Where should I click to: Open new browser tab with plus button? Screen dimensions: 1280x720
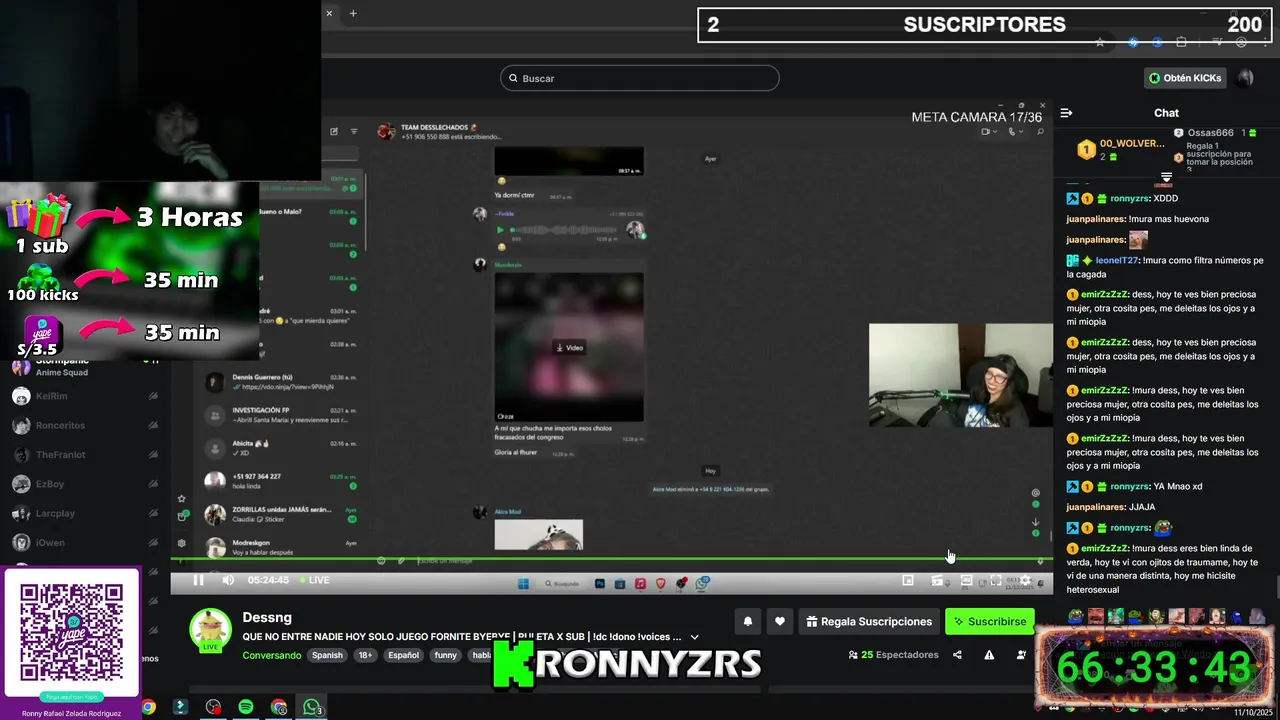353,13
